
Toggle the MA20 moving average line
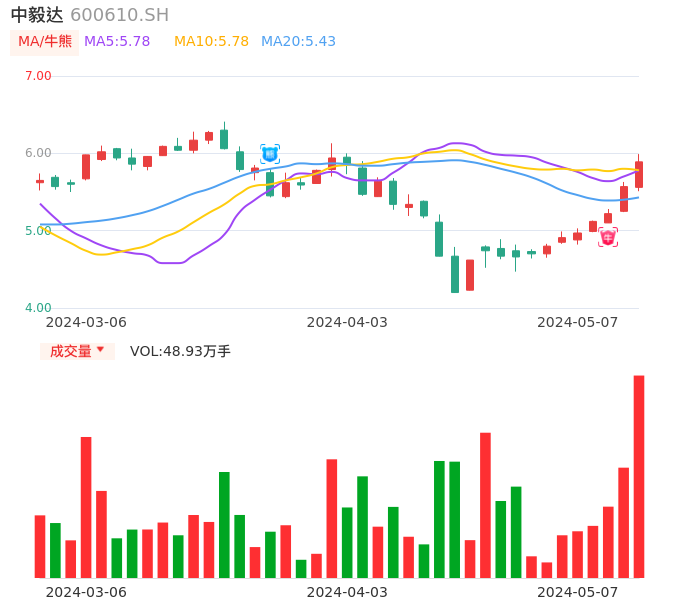click(x=298, y=42)
